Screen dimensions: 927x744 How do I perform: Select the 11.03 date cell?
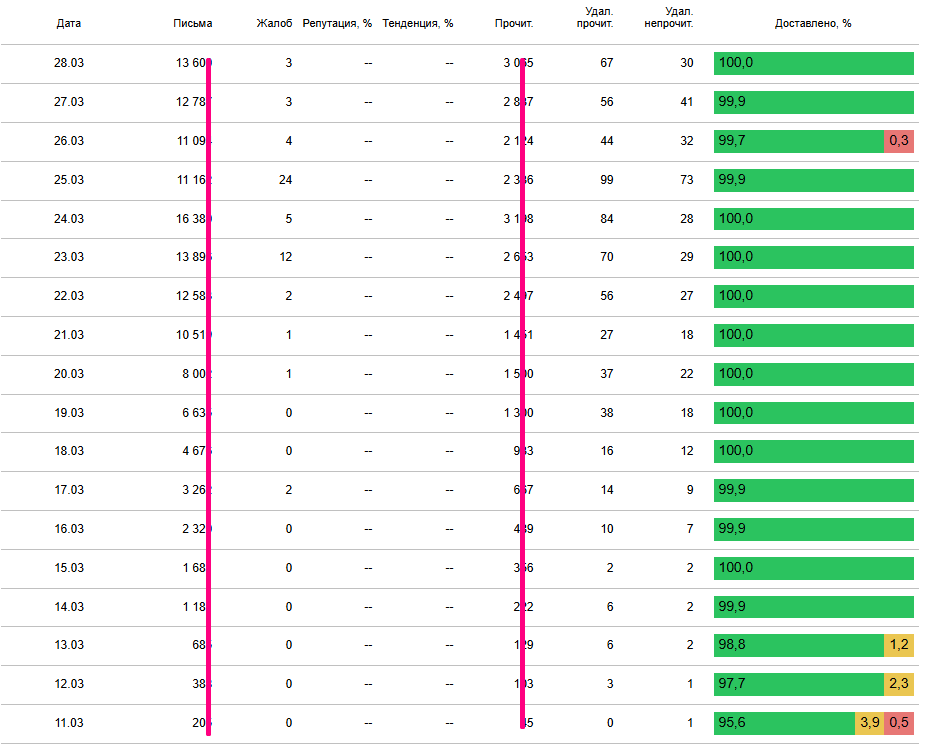coord(69,722)
